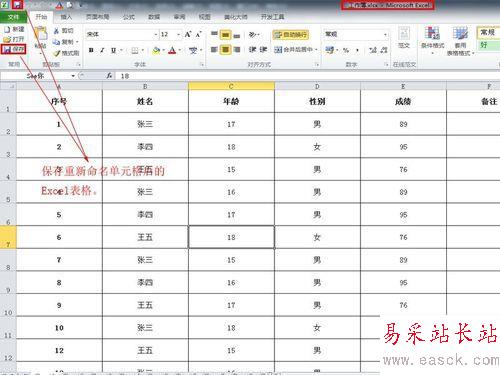Click the decrease indent icon
The width and height of the screenshot is (500, 375).
click(x=252, y=50)
